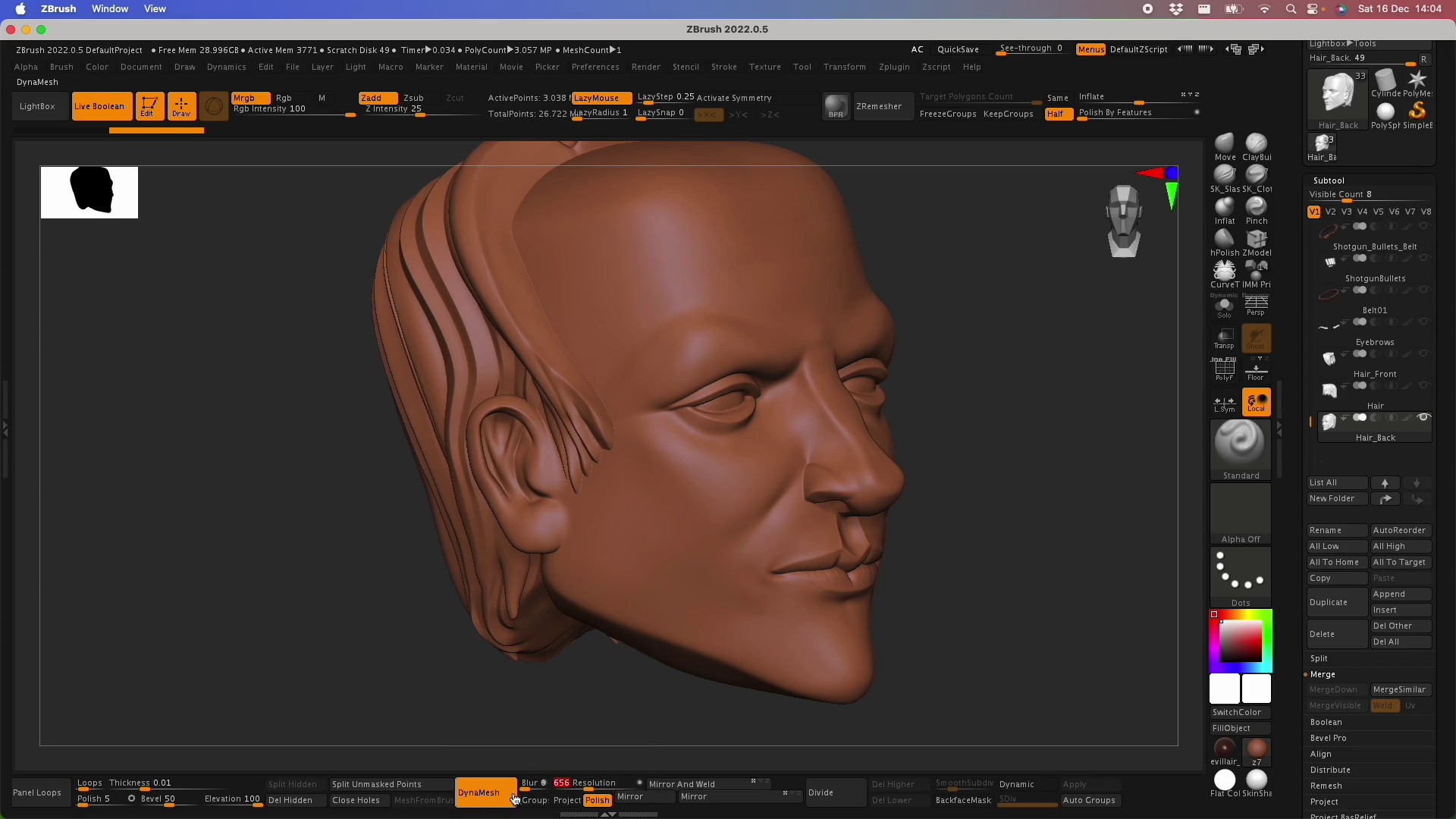
Task: Click the QuickSave button
Action: coord(958,49)
